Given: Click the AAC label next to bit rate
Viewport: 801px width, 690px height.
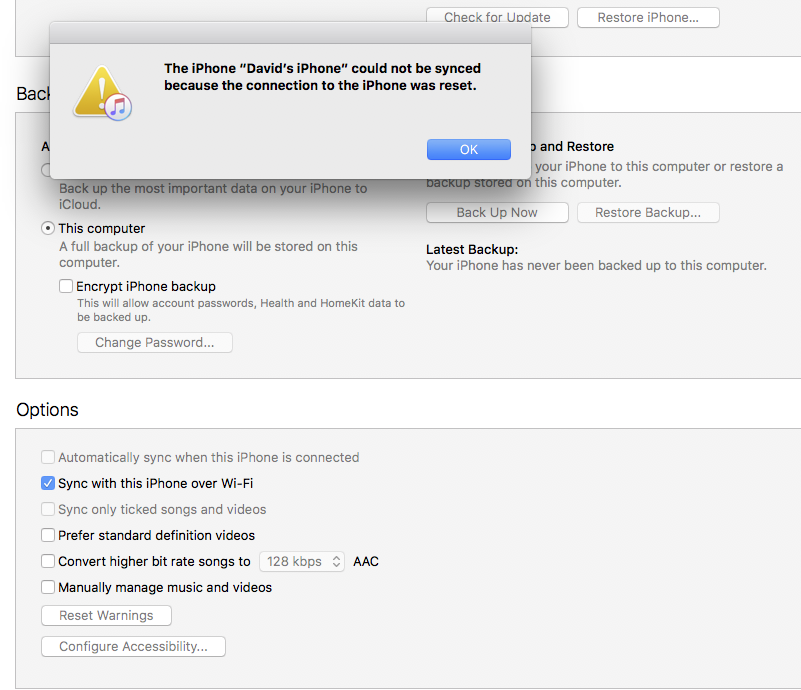Looking at the screenshot, I should click(x=366, y=561).
